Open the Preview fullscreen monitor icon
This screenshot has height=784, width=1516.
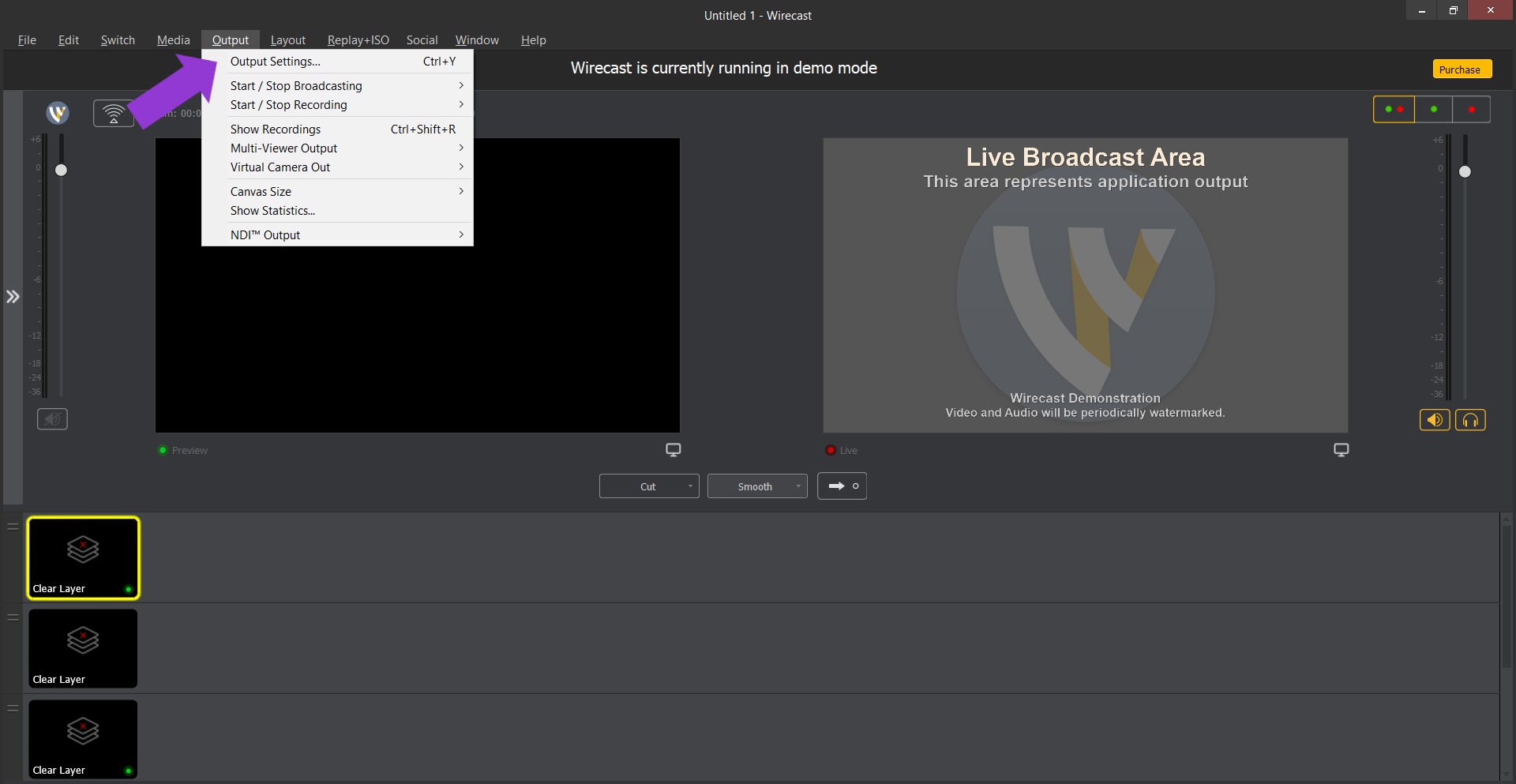[673, 449]
